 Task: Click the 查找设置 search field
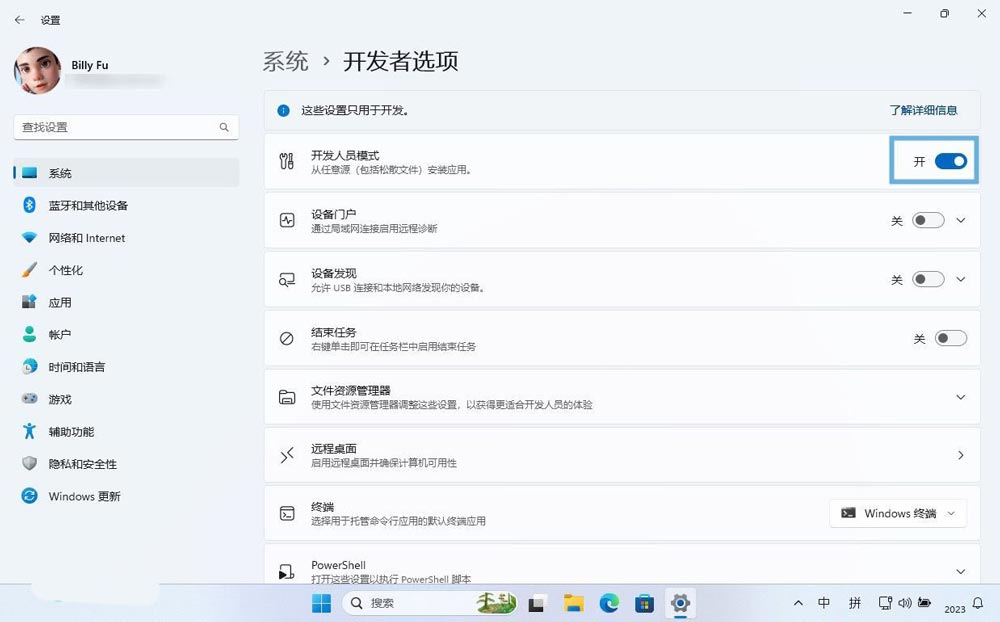[x=115, y=128]
